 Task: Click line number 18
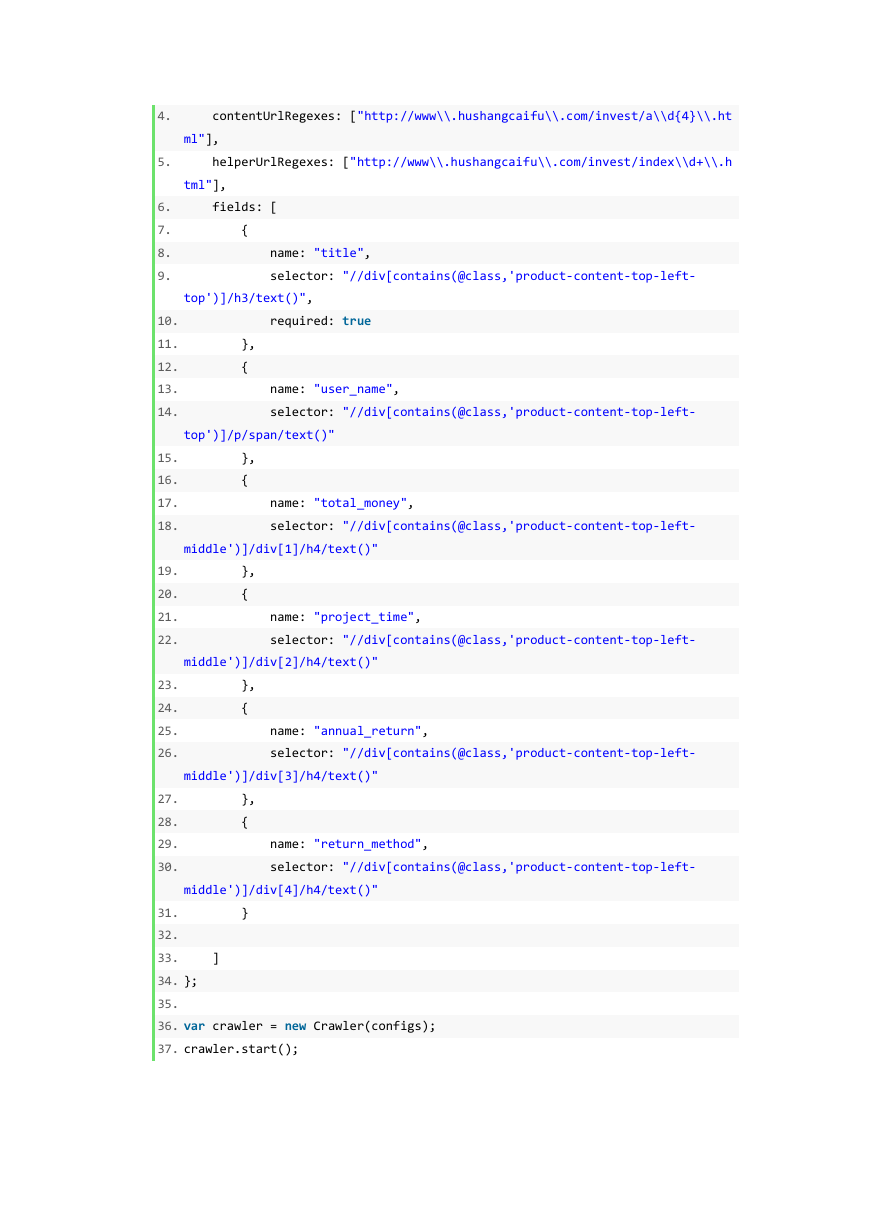pyautogui.click(x=167, y=526)
